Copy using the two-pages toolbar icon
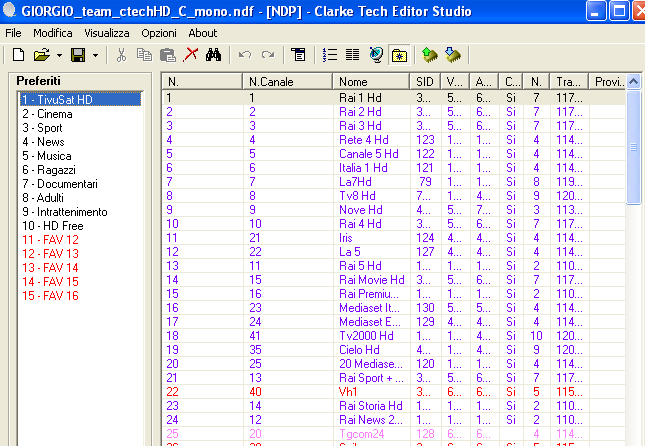Screen dimensions: 645x446 144,55
